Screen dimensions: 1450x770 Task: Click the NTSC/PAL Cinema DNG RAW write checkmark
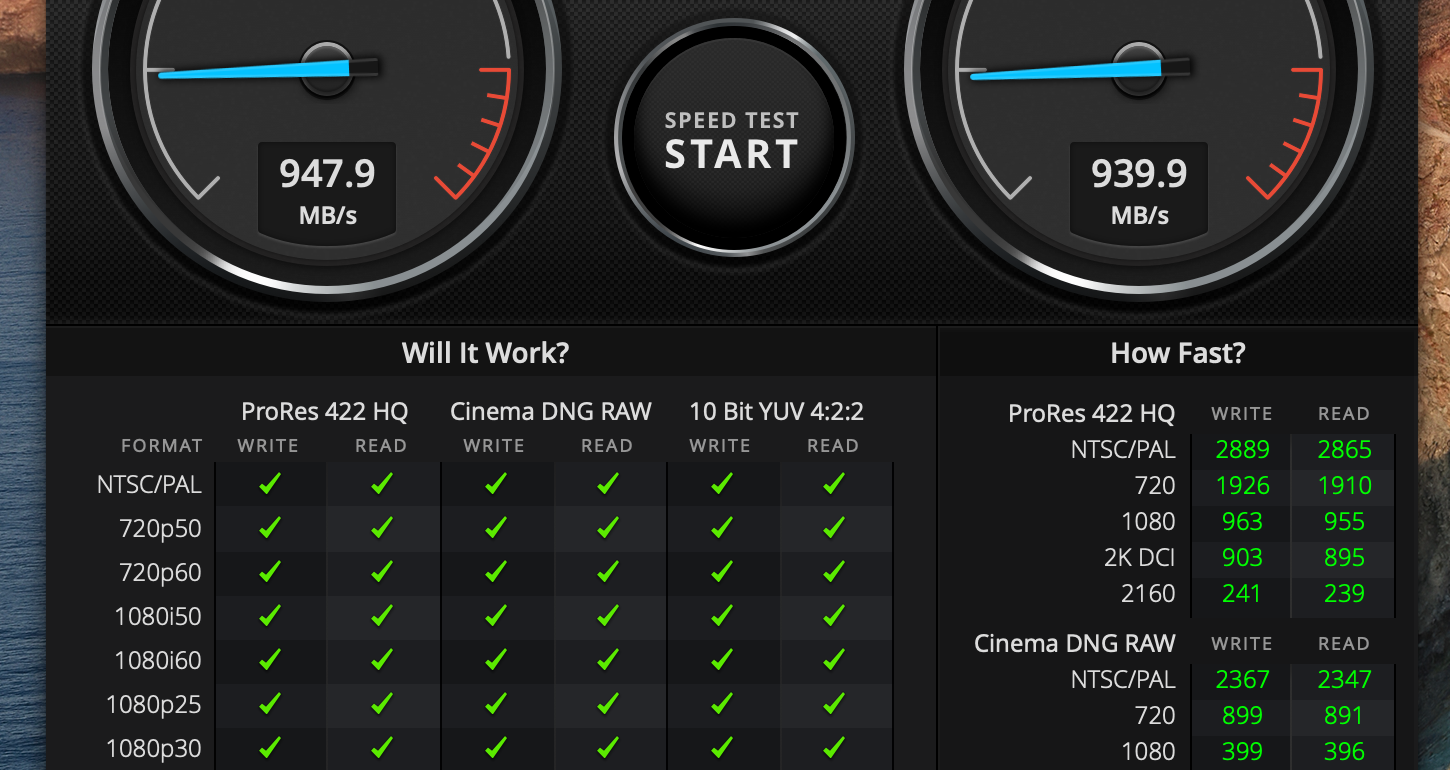click(x=495, y=485)
